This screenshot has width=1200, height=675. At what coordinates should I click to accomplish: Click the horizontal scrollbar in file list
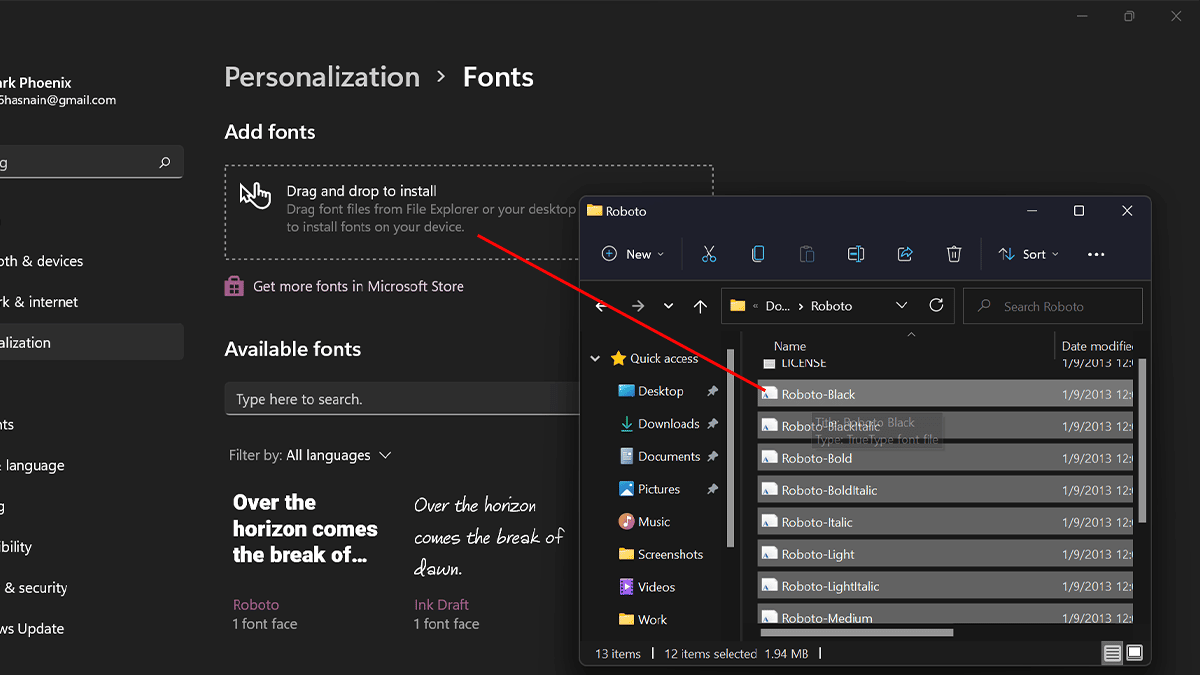pos(857,632)
